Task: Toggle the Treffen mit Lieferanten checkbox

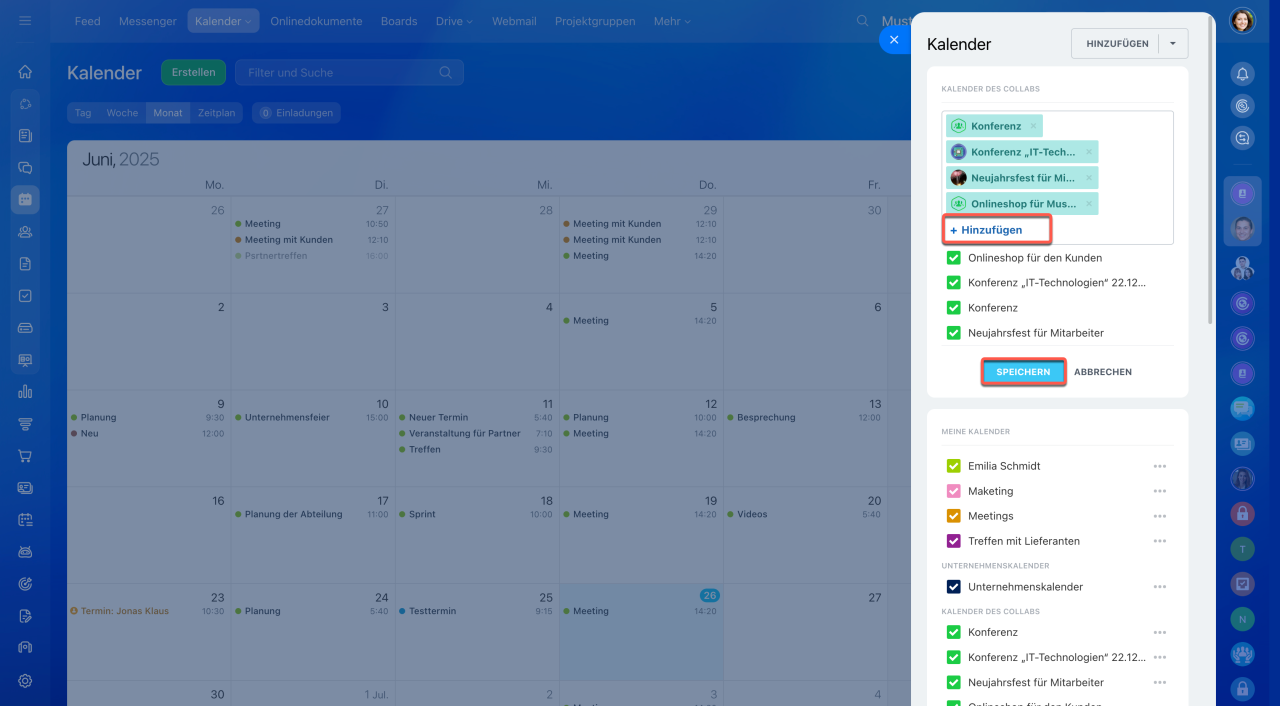Action: 953,541
